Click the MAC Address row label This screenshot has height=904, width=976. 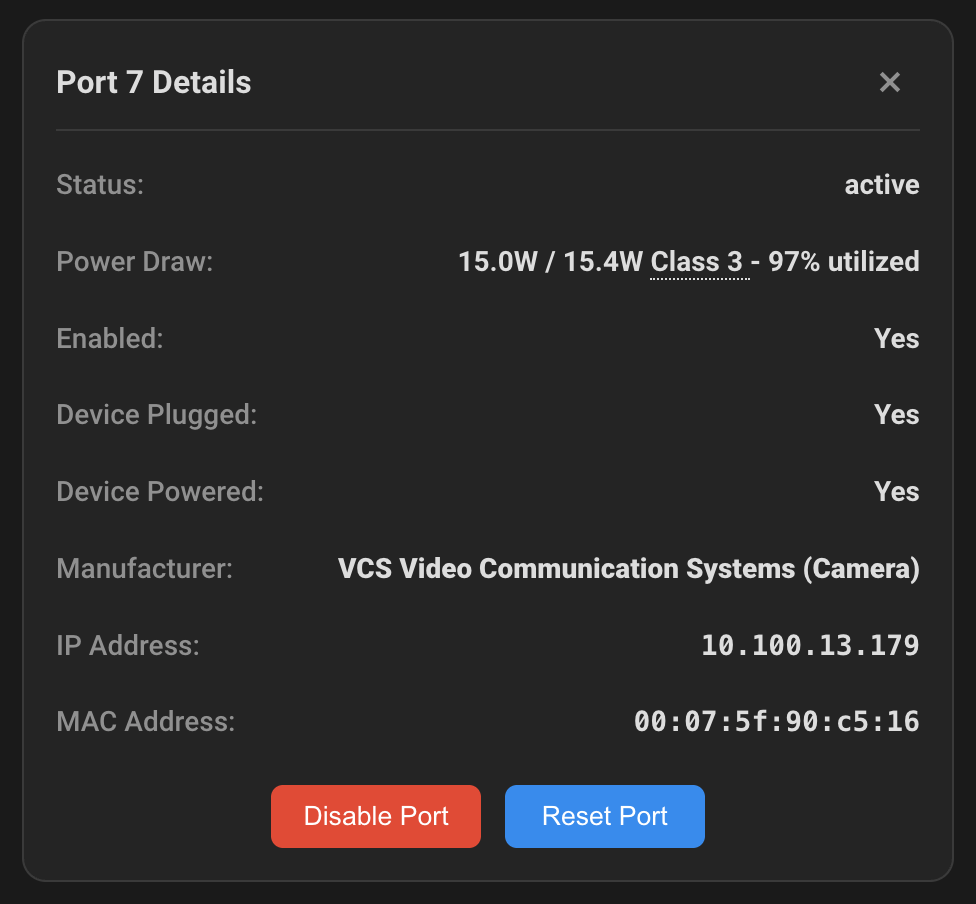click(144, 721)
